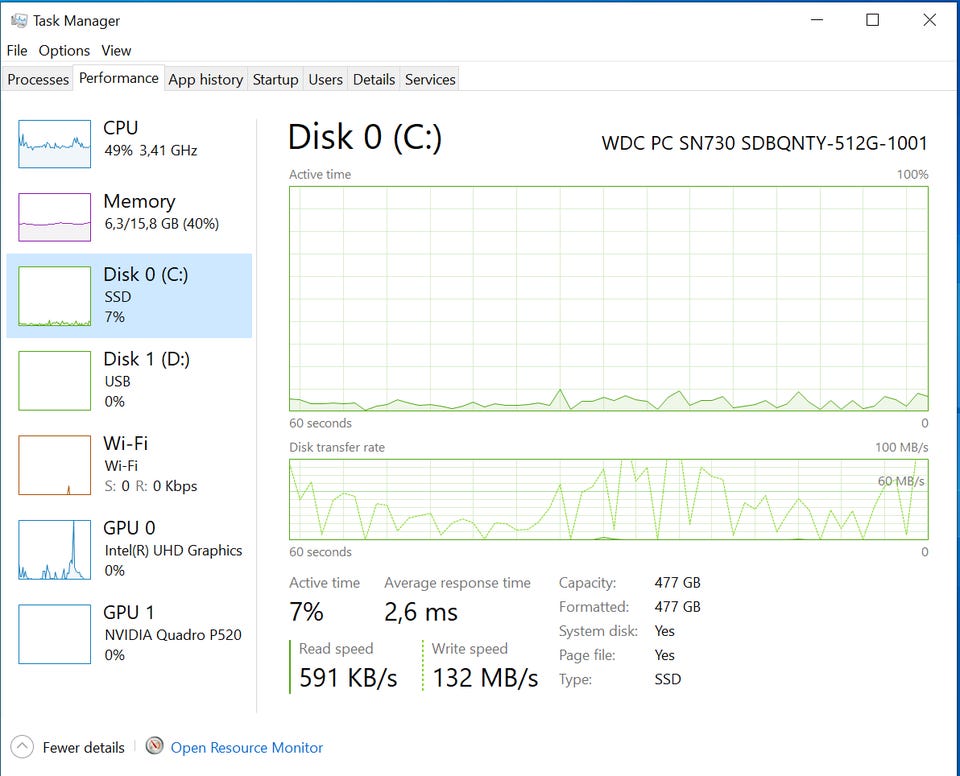This screenshot has width=960, height=776.
Task: Maximize the Task Manager window
Action: [872, 20]
